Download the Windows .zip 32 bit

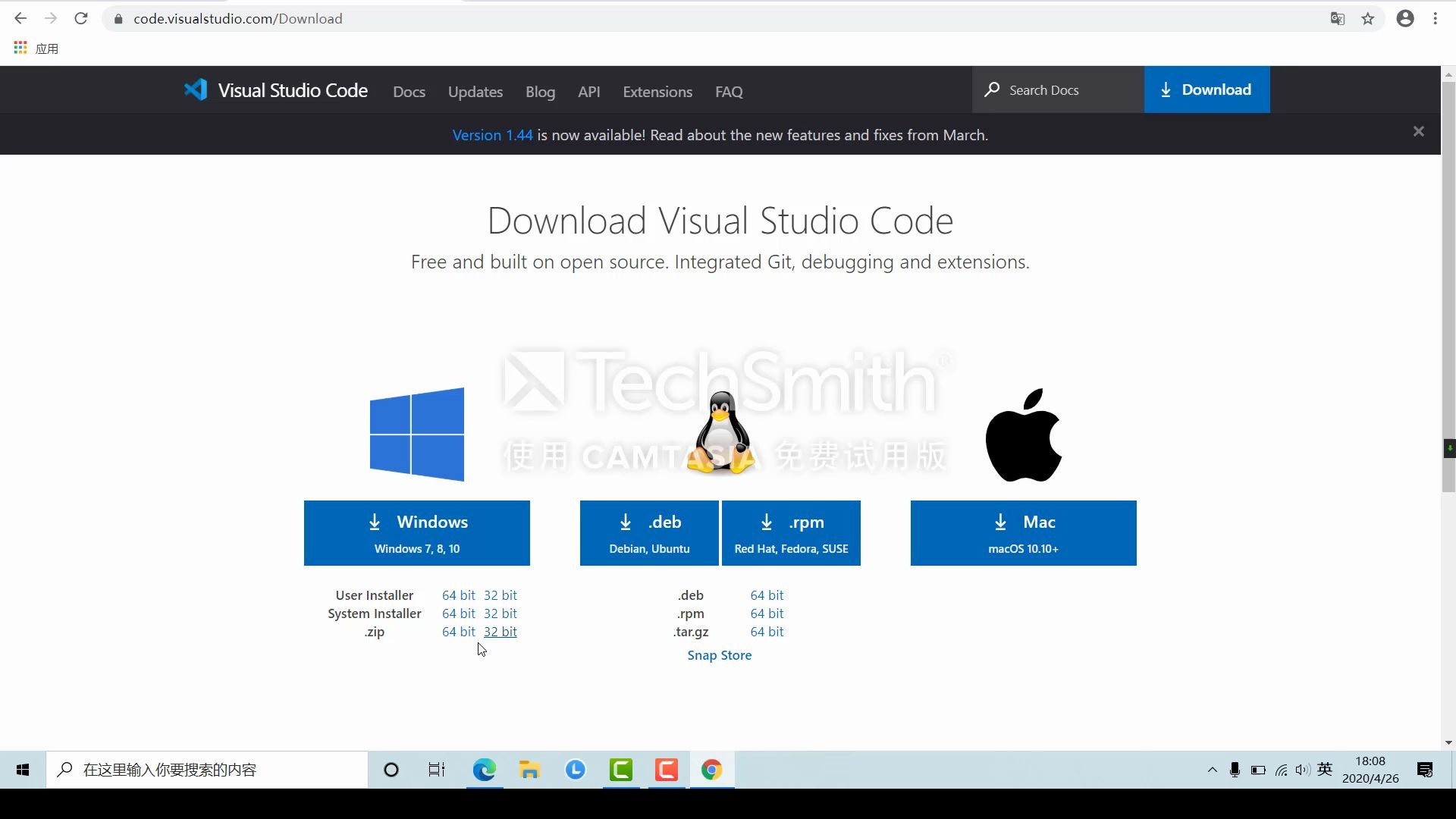(x=500, y=632)
